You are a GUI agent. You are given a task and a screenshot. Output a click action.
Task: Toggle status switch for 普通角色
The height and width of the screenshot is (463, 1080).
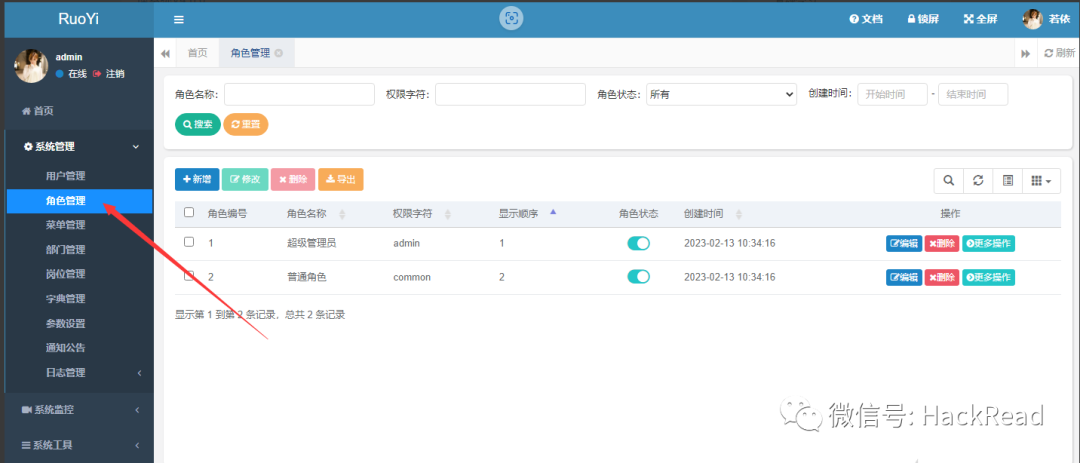coord(638,277)
